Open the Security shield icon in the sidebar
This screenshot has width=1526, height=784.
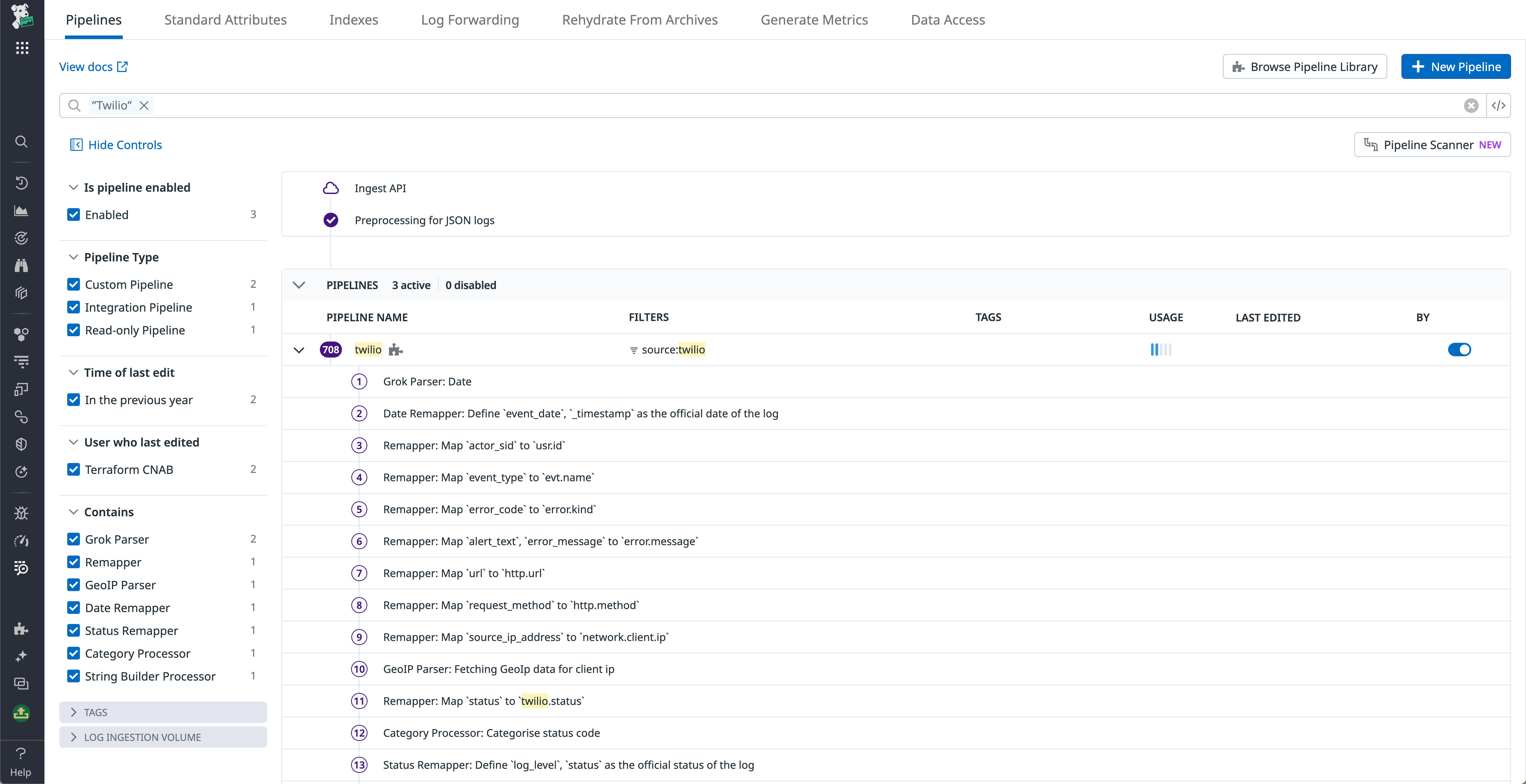(21, 444)
